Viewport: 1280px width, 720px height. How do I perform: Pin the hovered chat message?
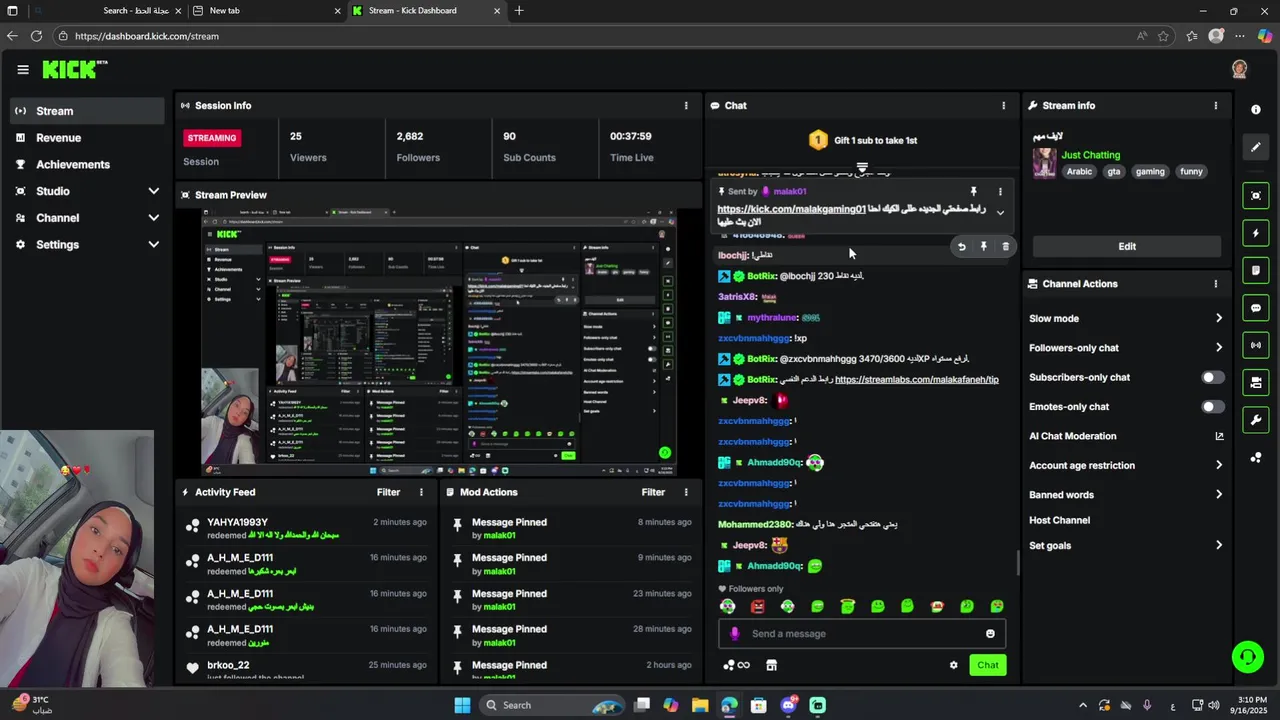point(983,246)
